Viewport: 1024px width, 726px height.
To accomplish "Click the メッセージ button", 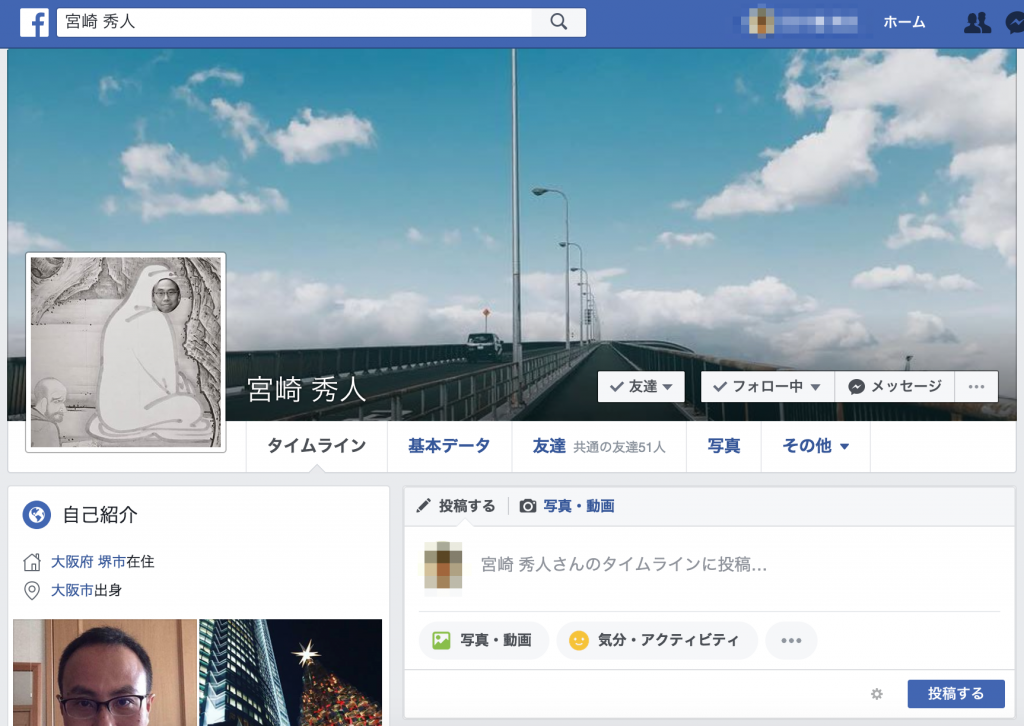I will point(895,387).
